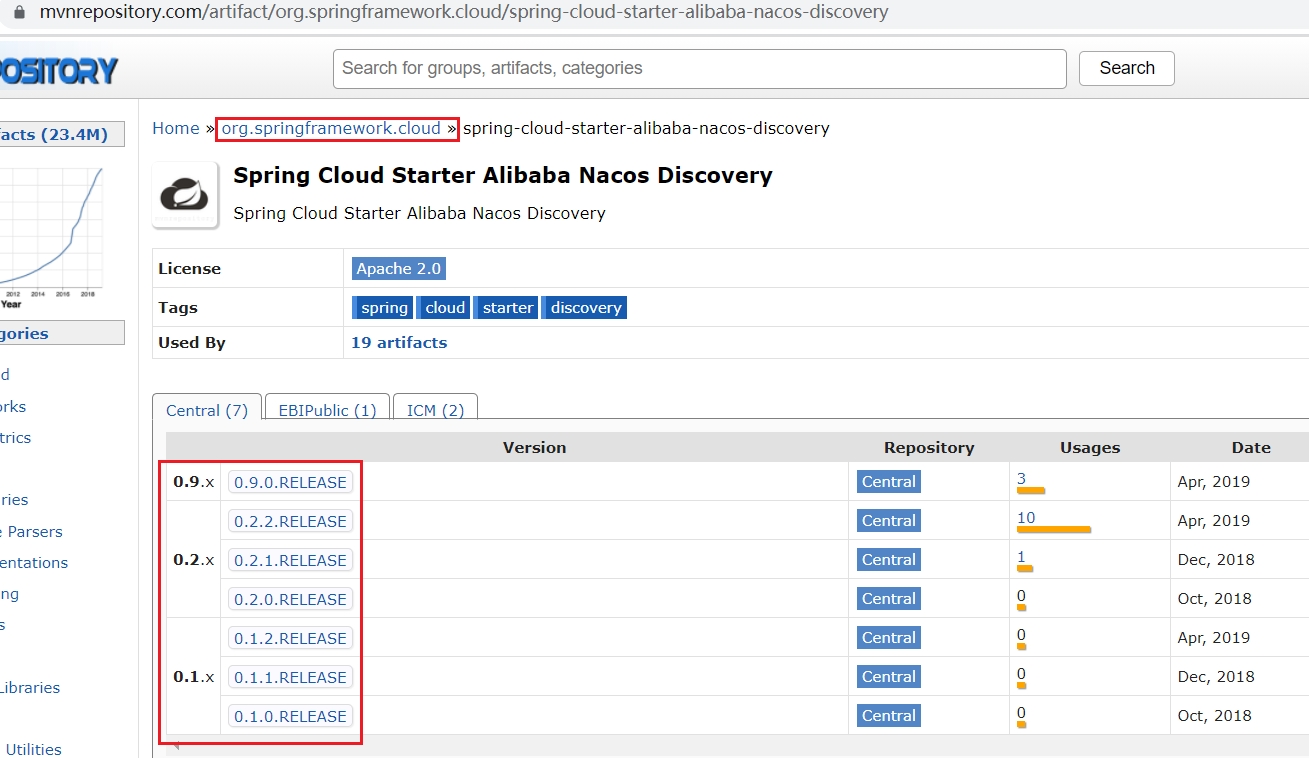
Task: Open the ICM (2) repository tab
Action: [x=435, y=408]
